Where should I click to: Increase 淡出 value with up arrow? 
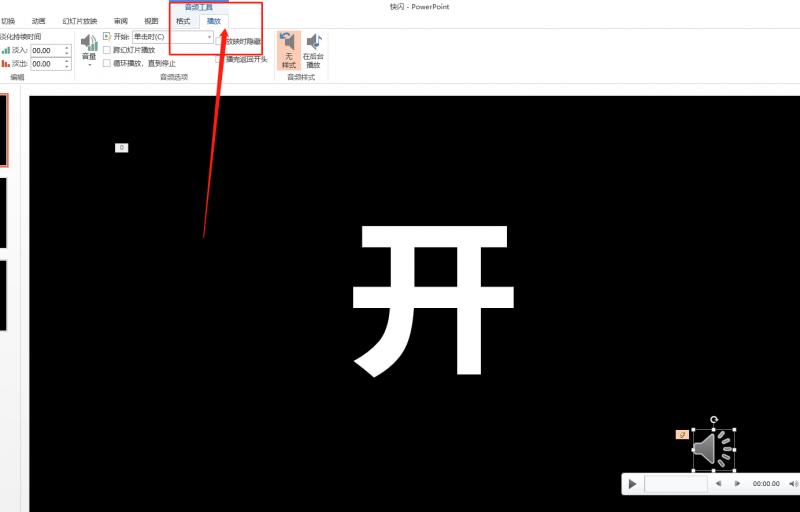tap(67, 61)
